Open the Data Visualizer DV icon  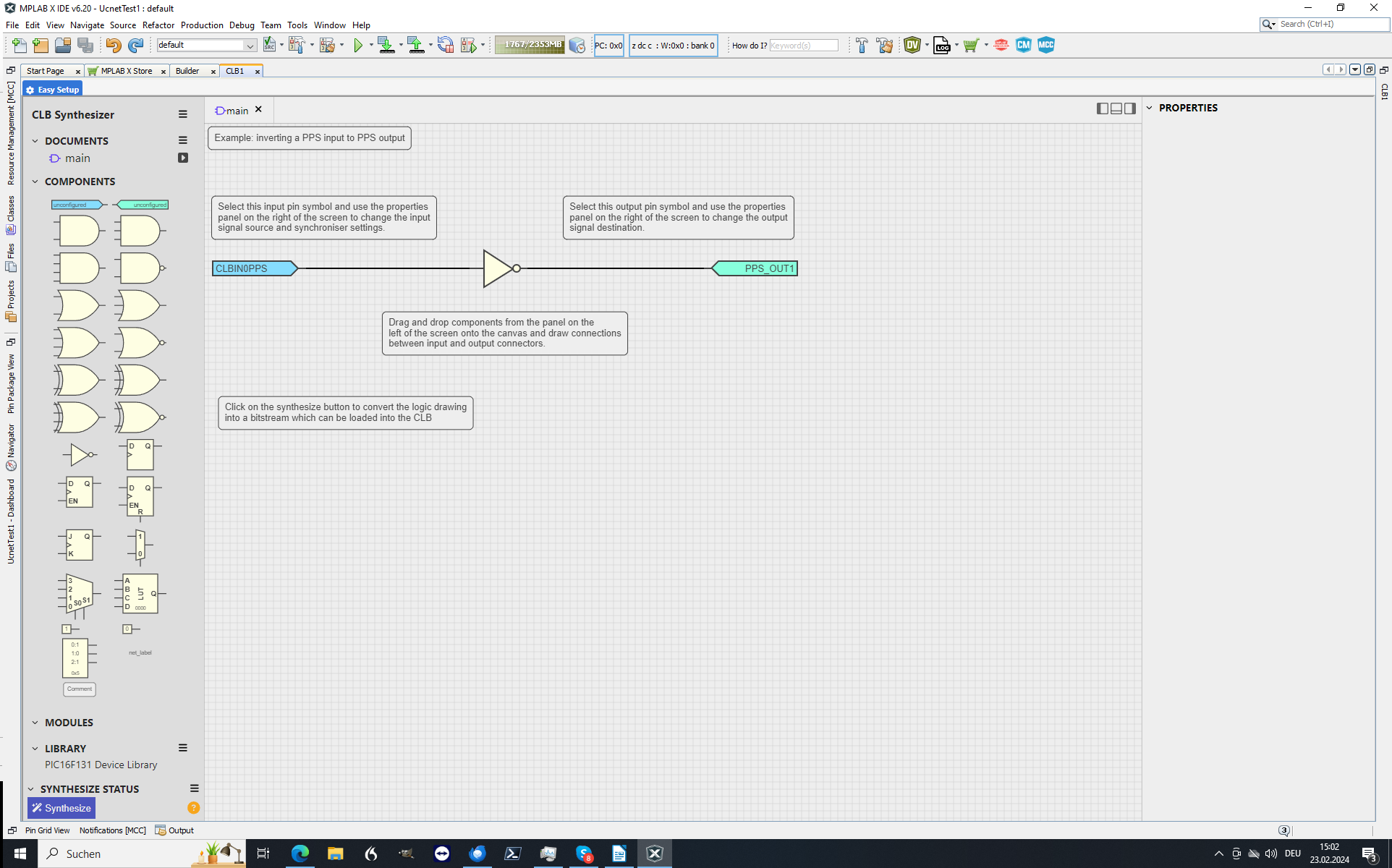click(912, 46)
